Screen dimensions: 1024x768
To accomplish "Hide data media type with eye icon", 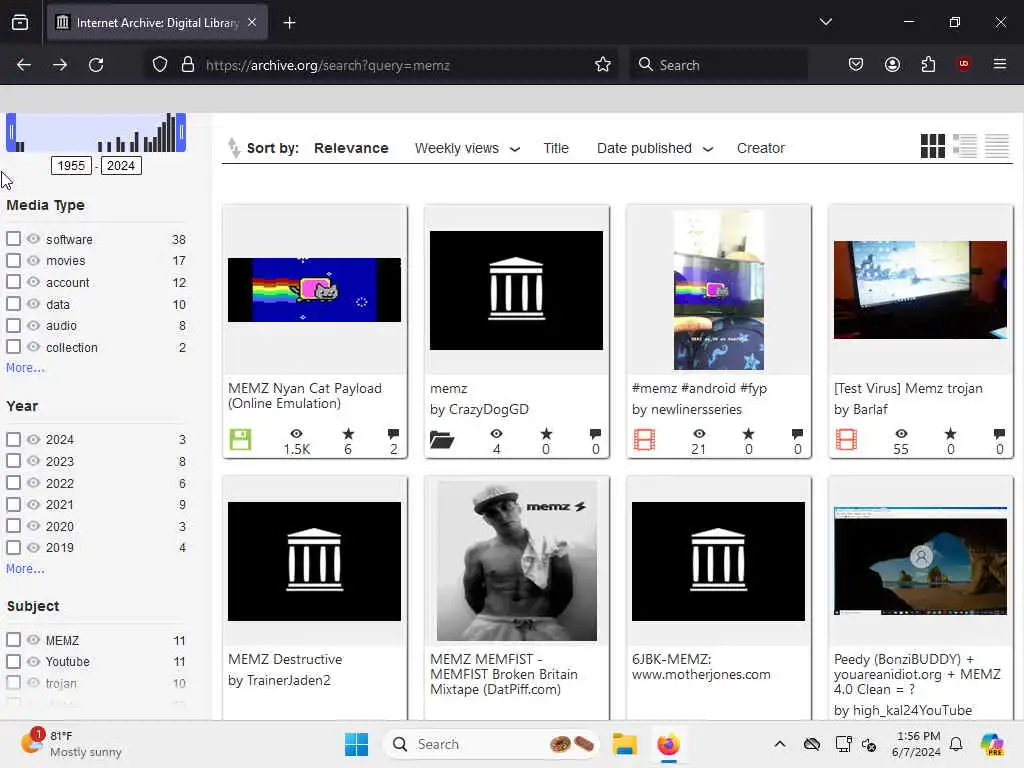I will point(33,304).
